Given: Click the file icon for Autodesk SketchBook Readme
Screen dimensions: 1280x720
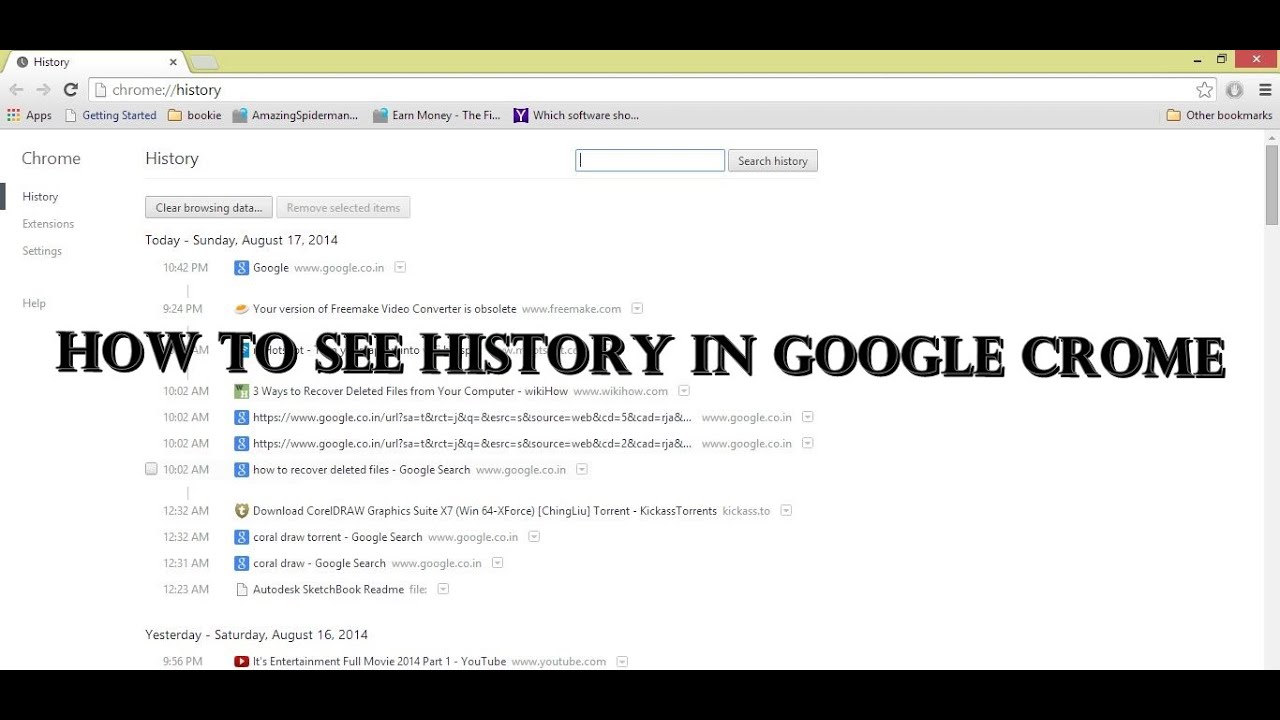Looking at the screenshot, I should [x=241, y=589].
